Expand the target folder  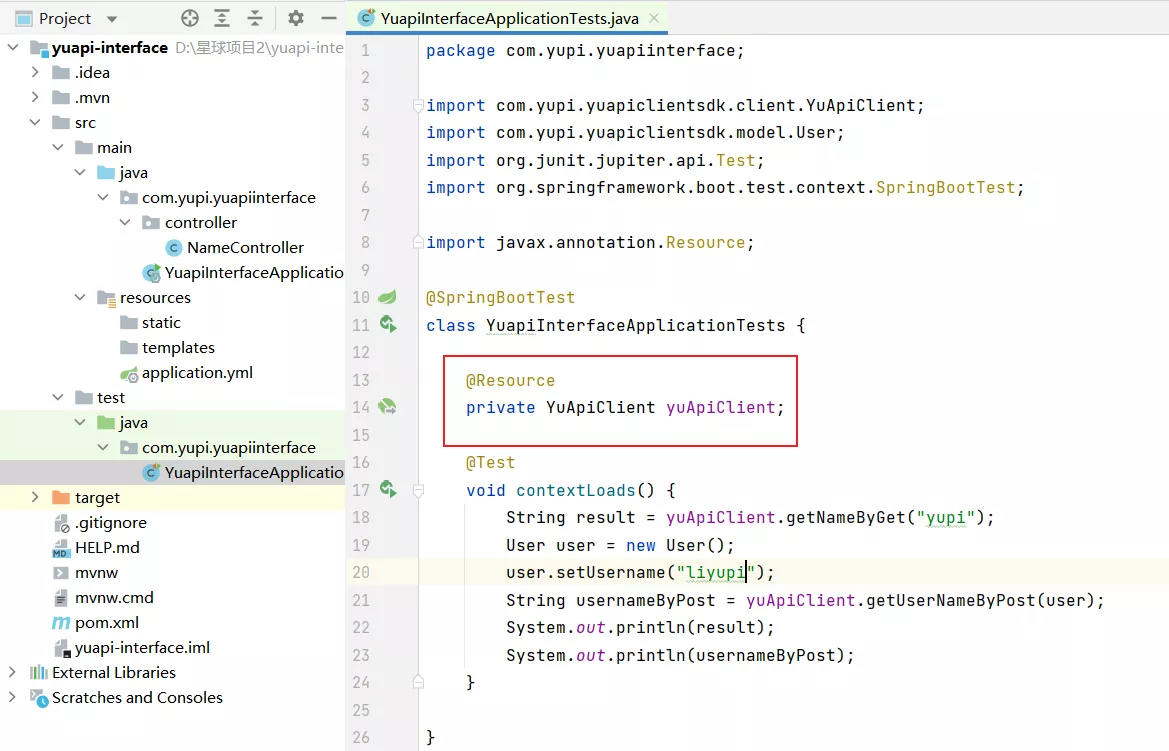[x=35, y=497]
